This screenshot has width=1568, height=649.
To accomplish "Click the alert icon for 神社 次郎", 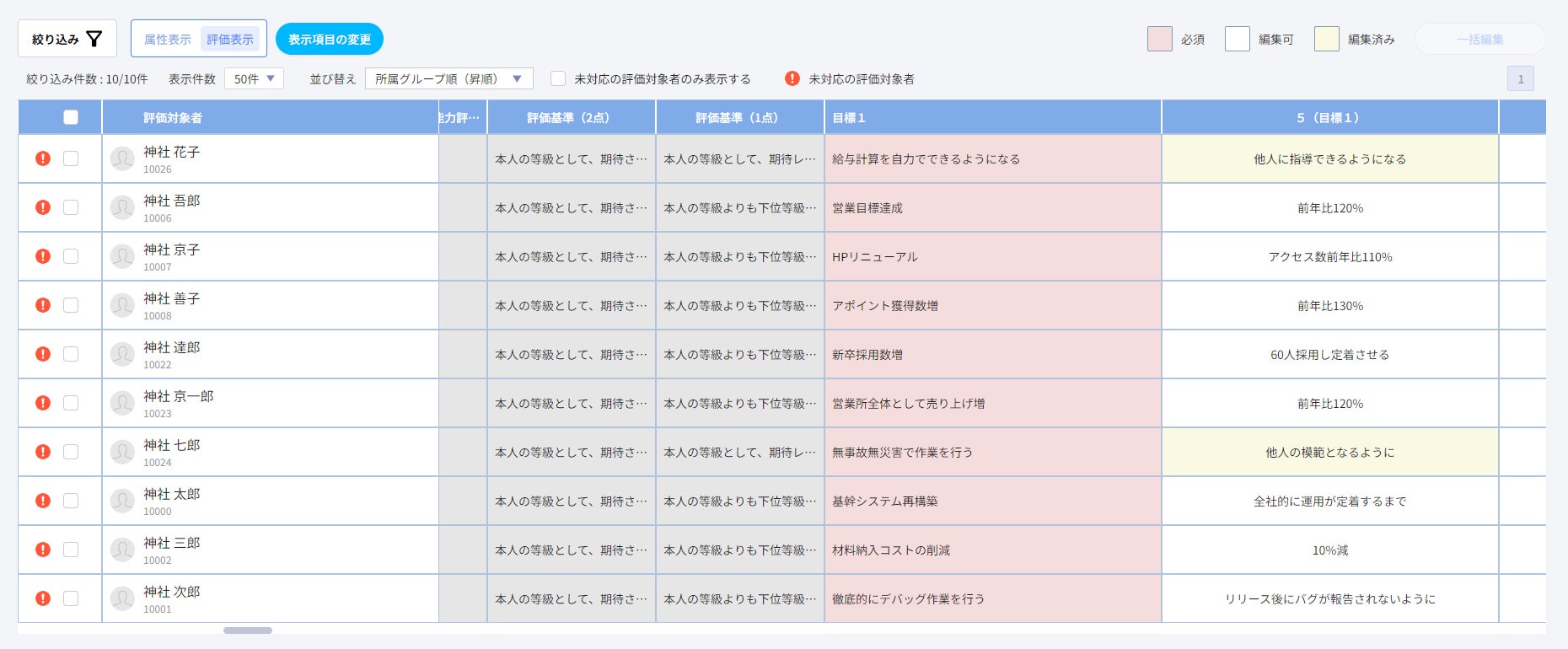I will tap(43, 598).
